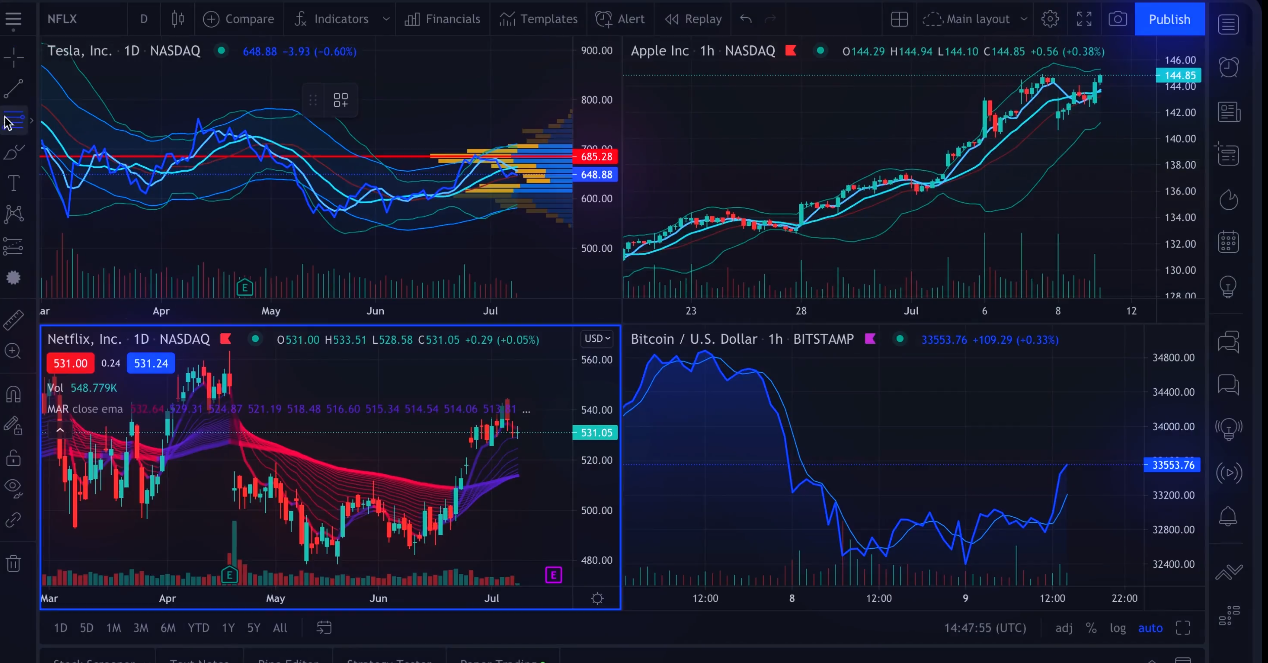Click the blue Publish button
This screenshot has height=663, width=1268.
1169,19
